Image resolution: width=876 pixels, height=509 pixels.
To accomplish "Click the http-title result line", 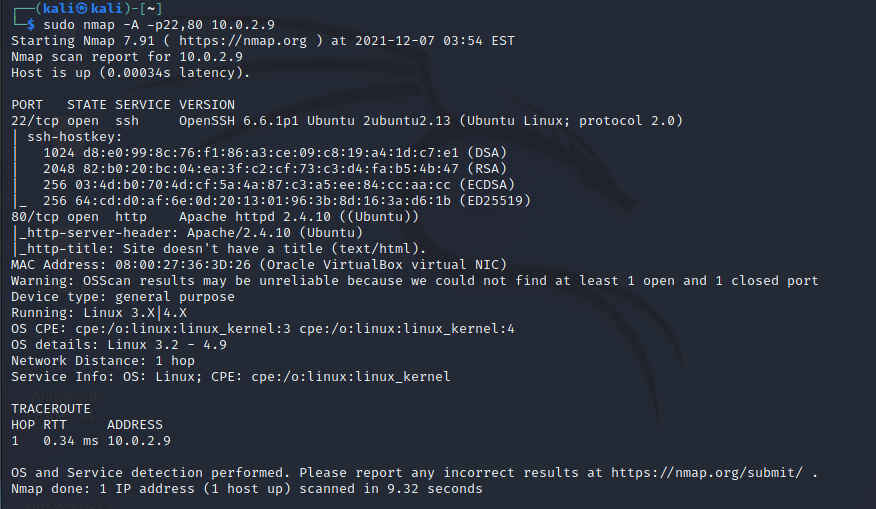I will click(x=222, y=249).
